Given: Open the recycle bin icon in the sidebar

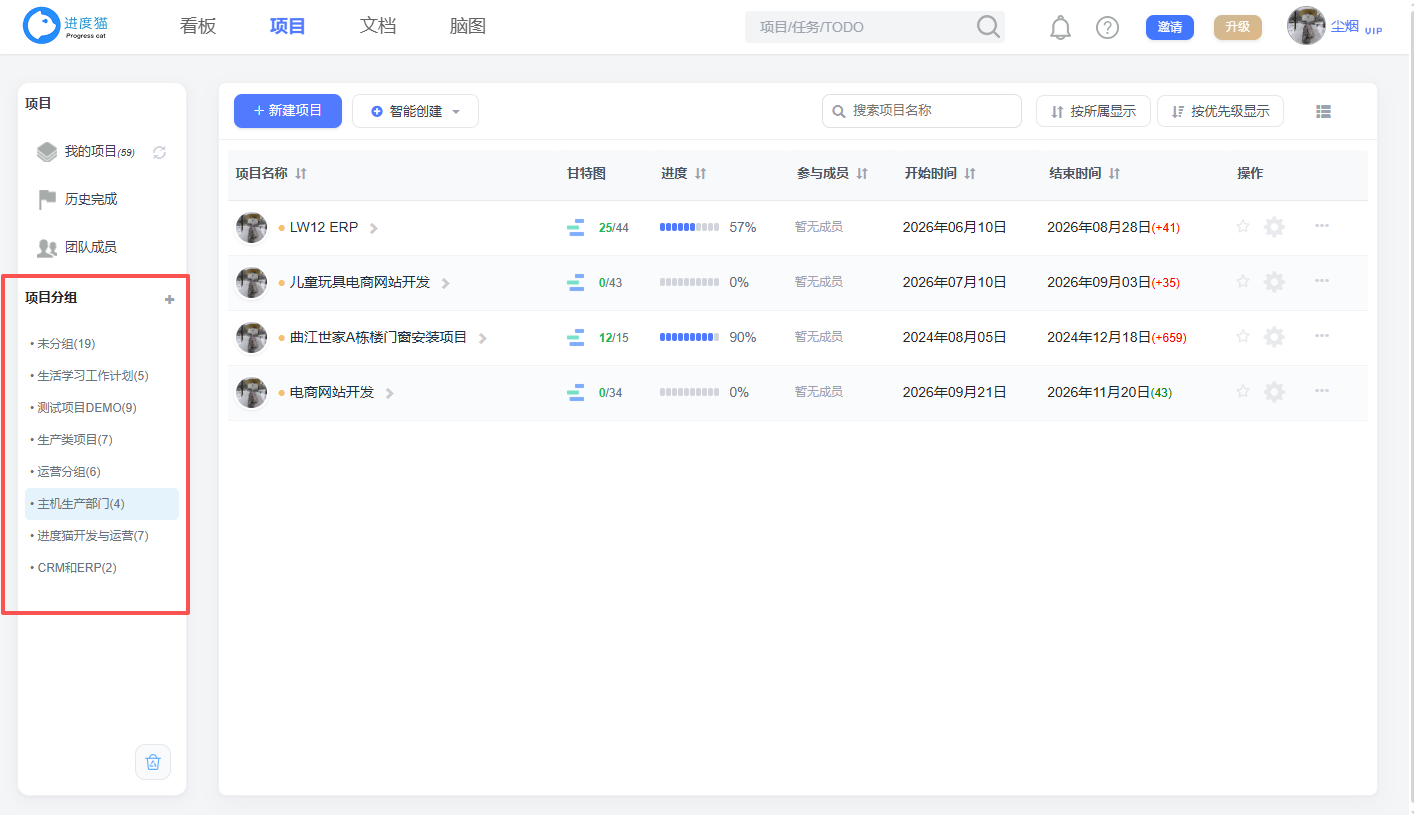Looking at the screenshot, I should coord(153,762).
